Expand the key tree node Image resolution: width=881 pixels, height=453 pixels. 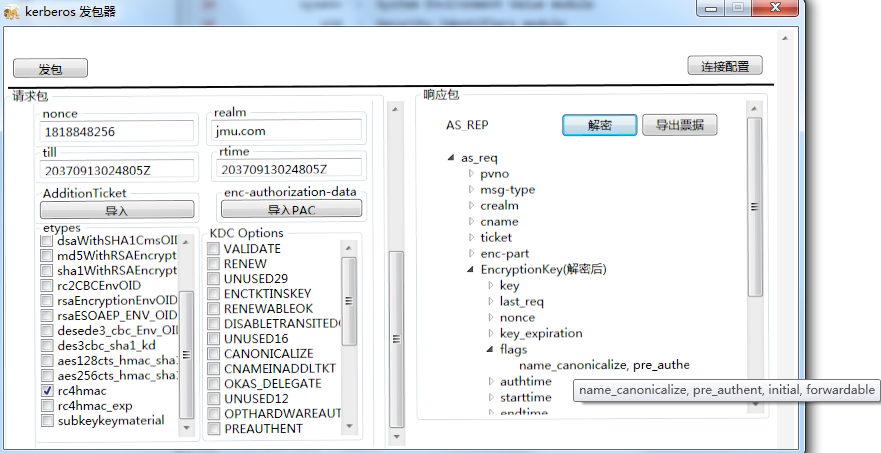pos(491,286)
